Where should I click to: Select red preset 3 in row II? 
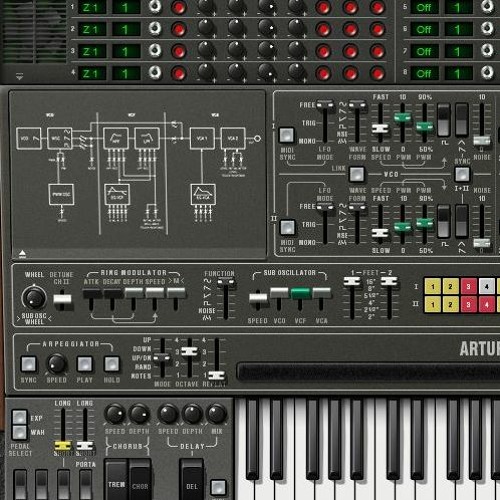pyautogui.click(x=468, y=304)
